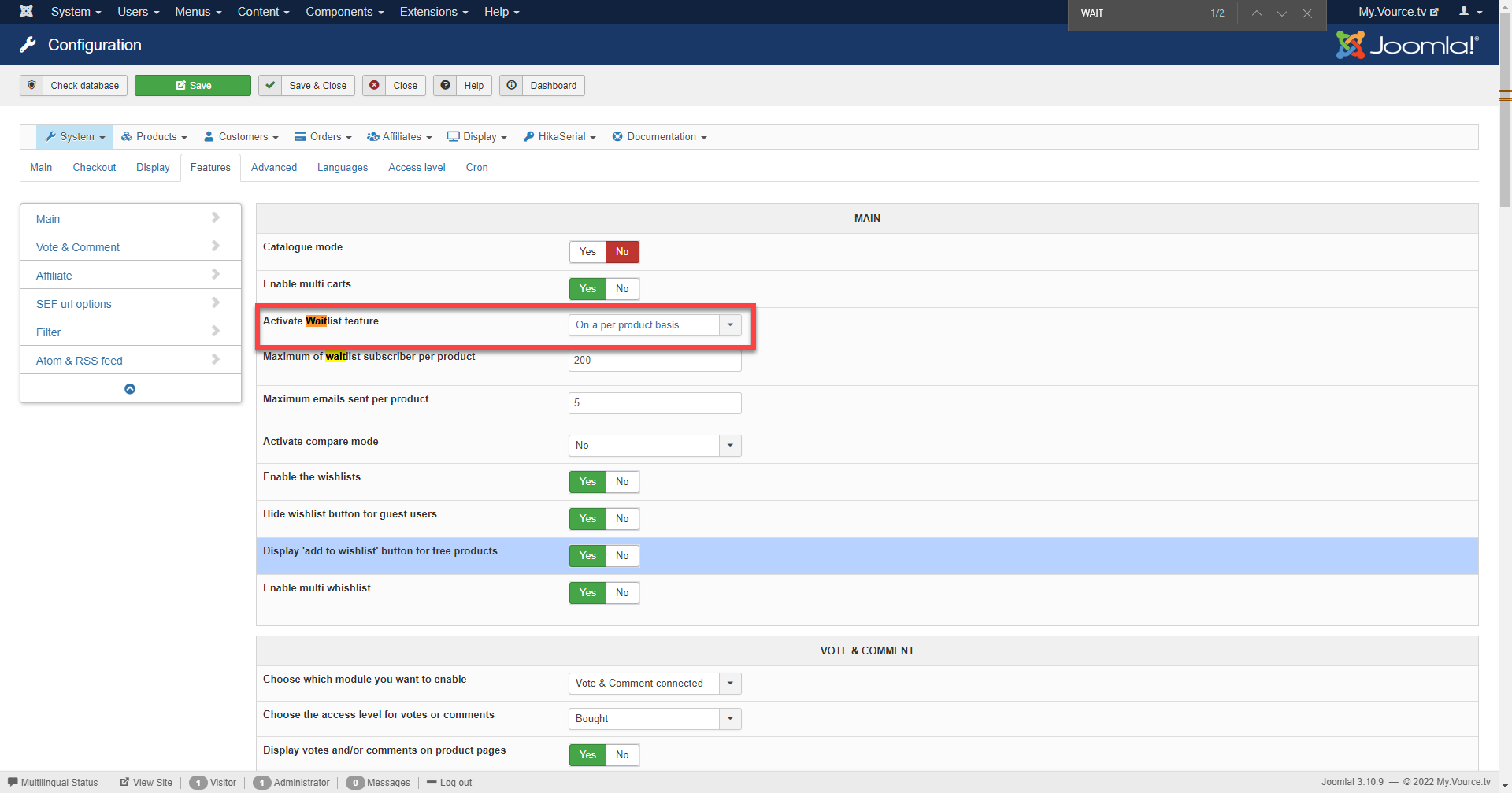Click Maximum emails sent per product field
The width and height of the screenshot is (1512, 793).
(x=654, y=403)
